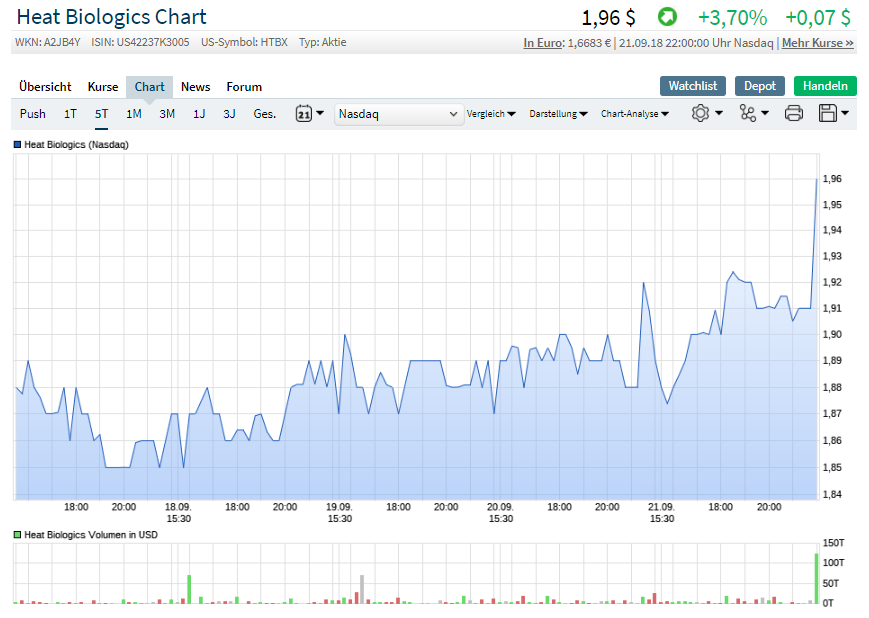Image resolution: width=869 pixels, height=618 pixels.
Task: Open the Nasdaq exchange dropdown
Action: click(399, 114)
